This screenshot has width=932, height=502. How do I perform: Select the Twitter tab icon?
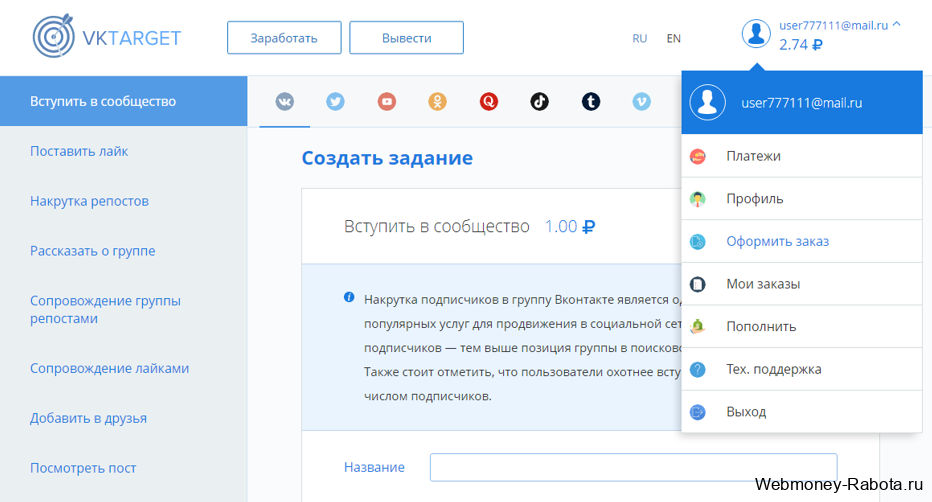[x=335, y=102]
